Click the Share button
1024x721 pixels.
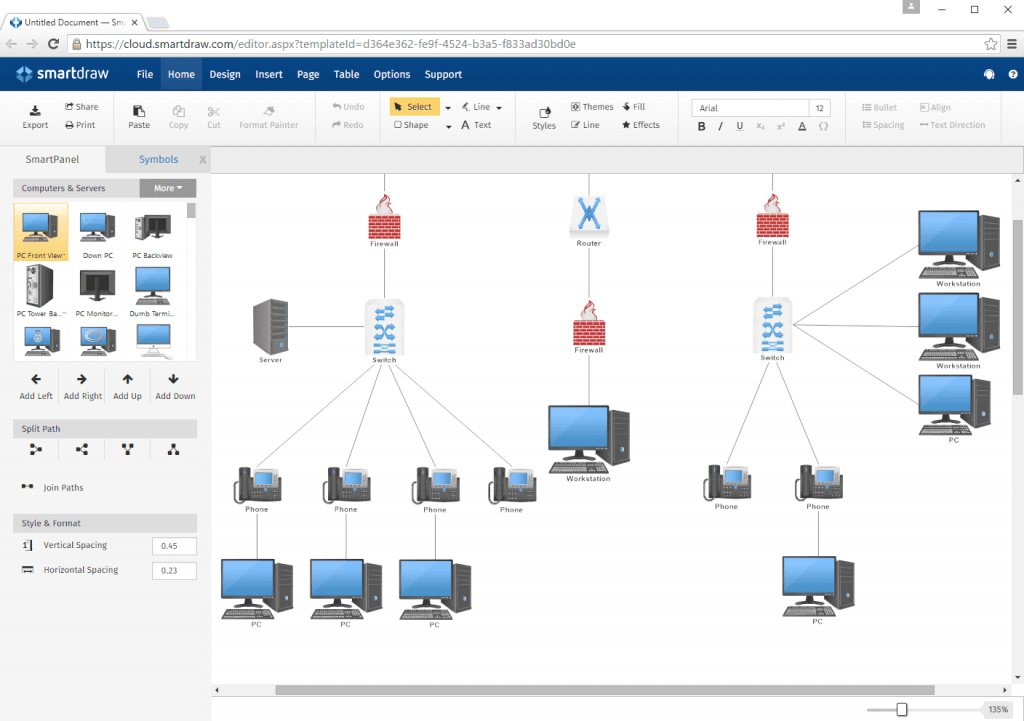(82, 107)
